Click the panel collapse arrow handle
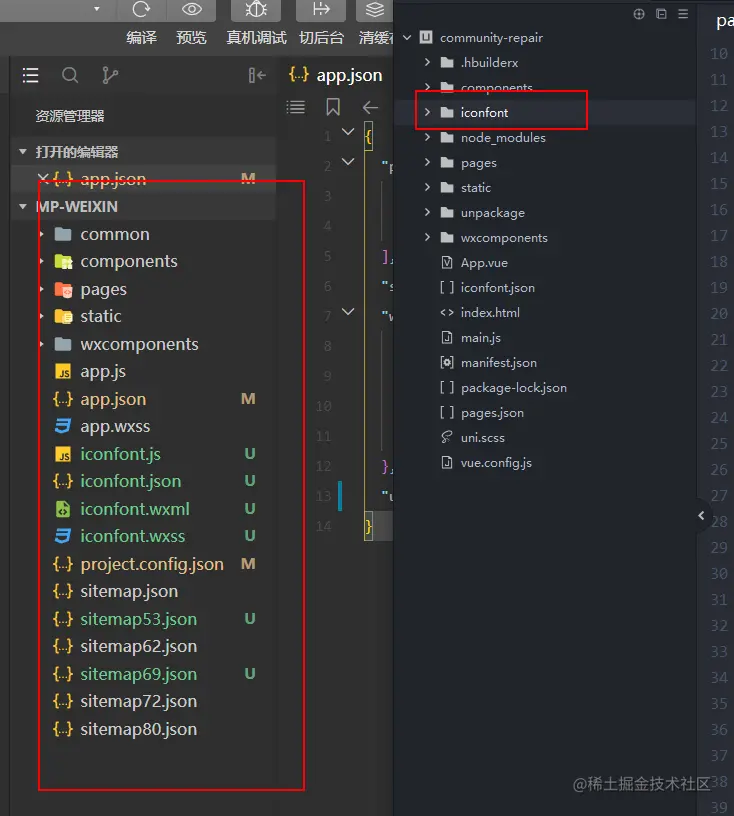The width and height of the screenshot is (734, 816). click(x=701, y=516)
